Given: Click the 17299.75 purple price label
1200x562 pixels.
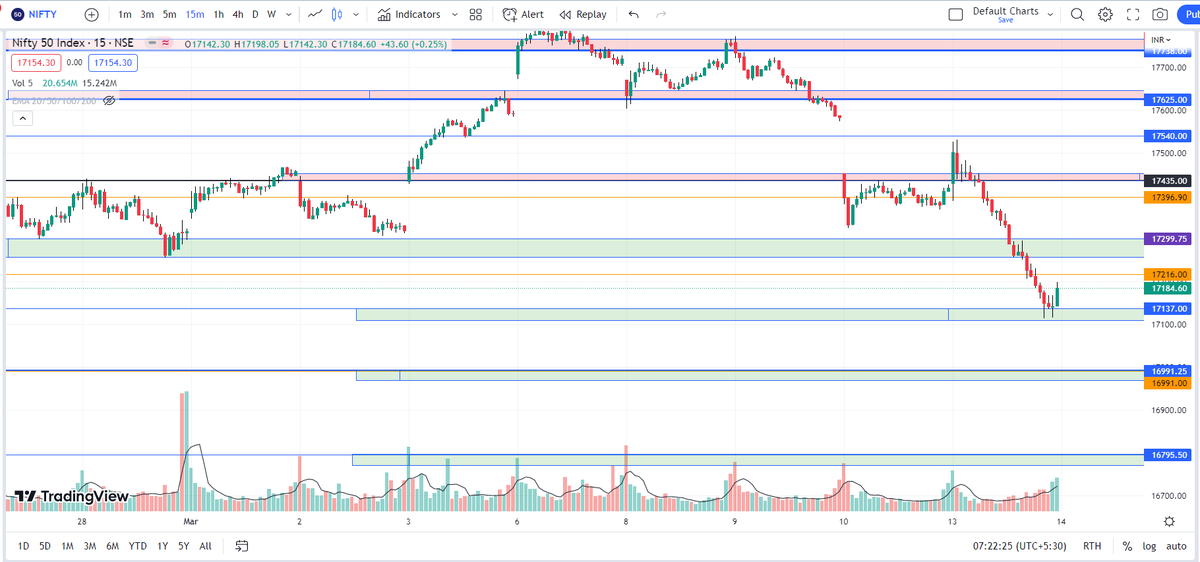Looking at the screenshot, I should click(1169, 240).
